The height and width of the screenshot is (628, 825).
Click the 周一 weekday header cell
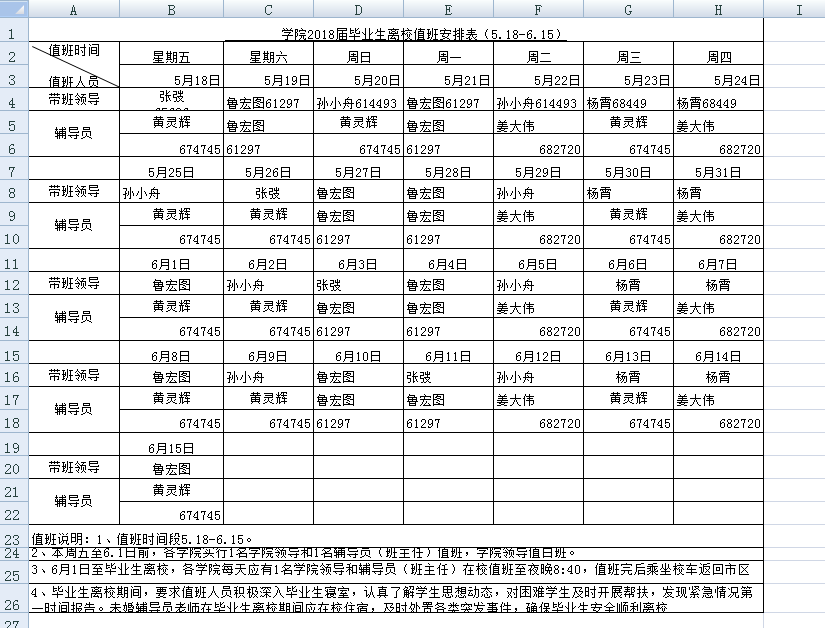448,57
